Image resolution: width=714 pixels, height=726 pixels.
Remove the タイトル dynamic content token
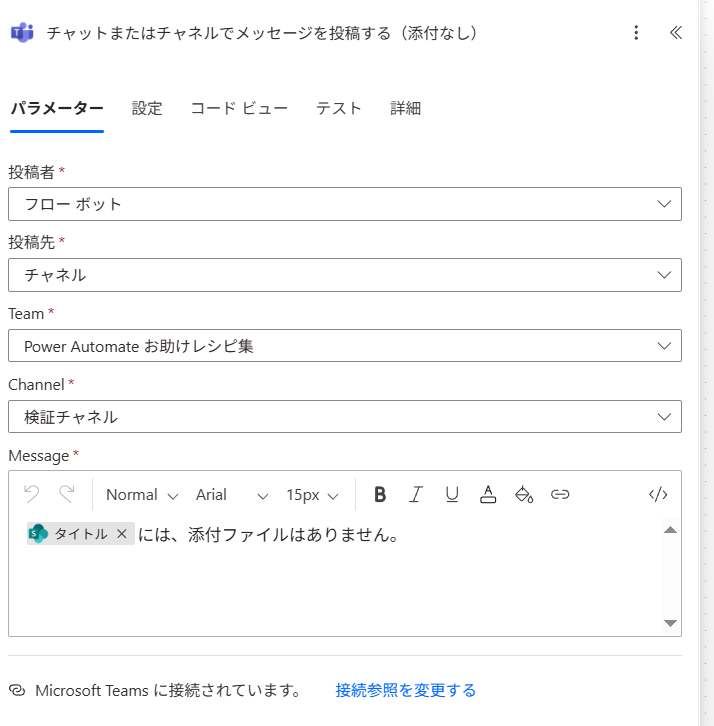(122, 534)
